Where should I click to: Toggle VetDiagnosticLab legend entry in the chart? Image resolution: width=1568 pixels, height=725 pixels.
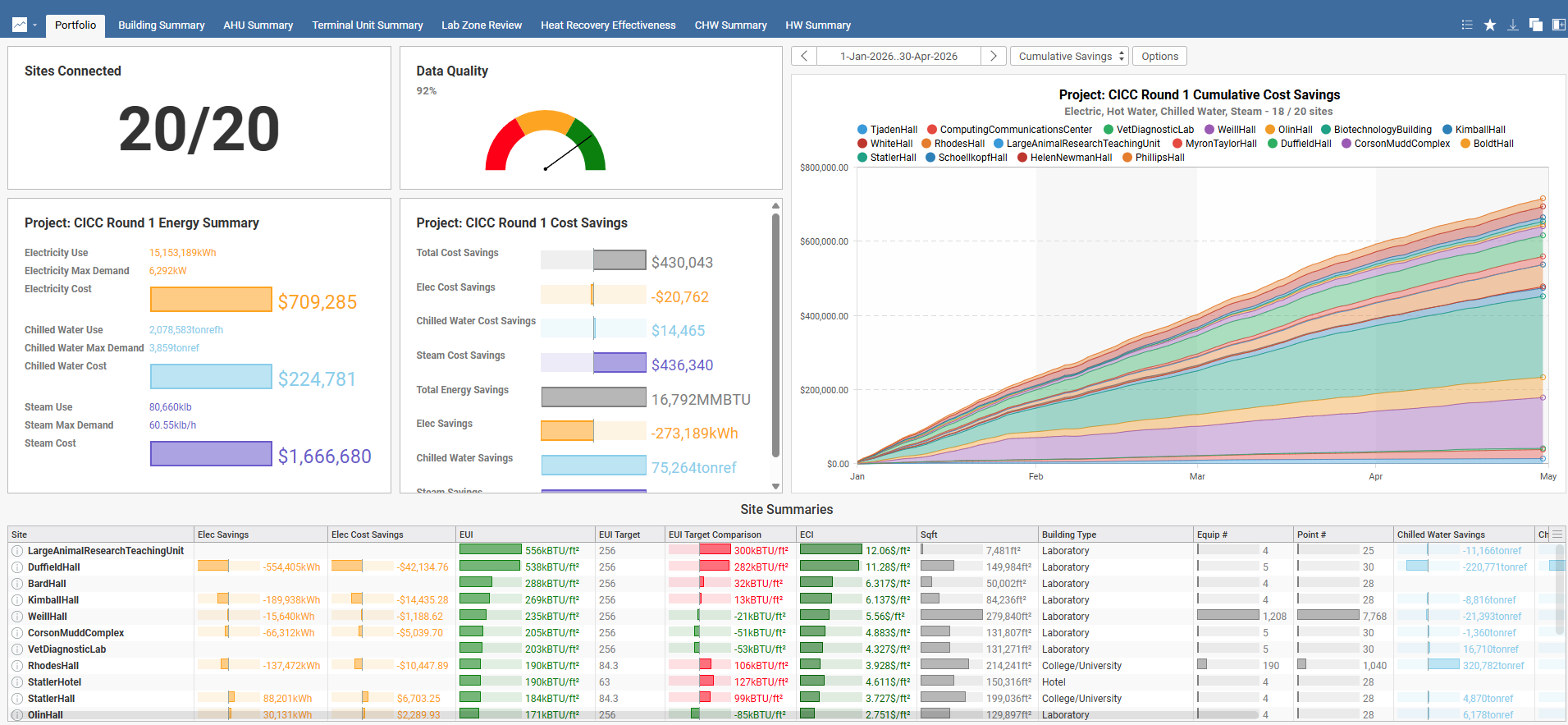(1149, 130)
